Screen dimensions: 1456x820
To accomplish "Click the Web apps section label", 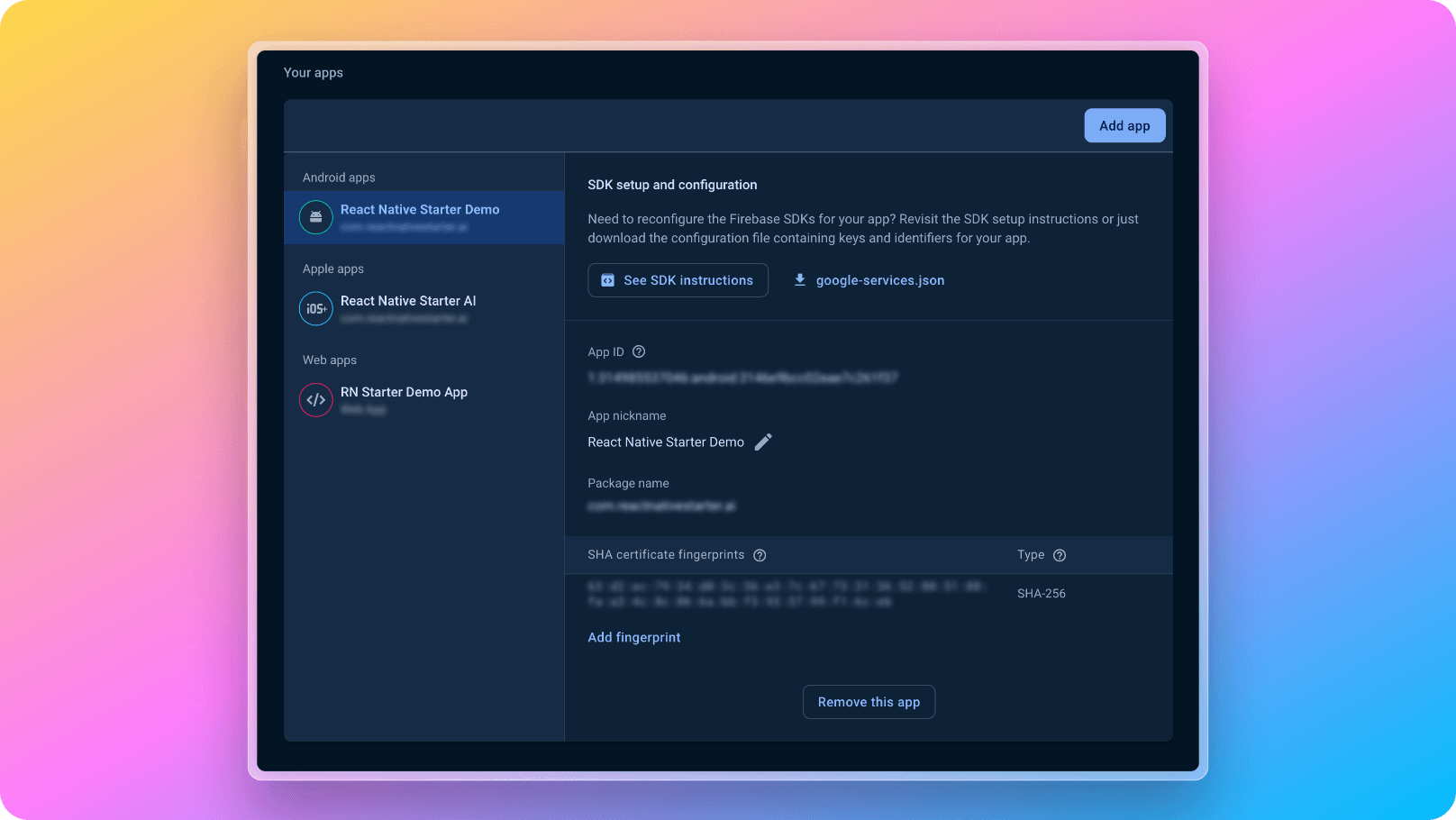I will (330, 360).
